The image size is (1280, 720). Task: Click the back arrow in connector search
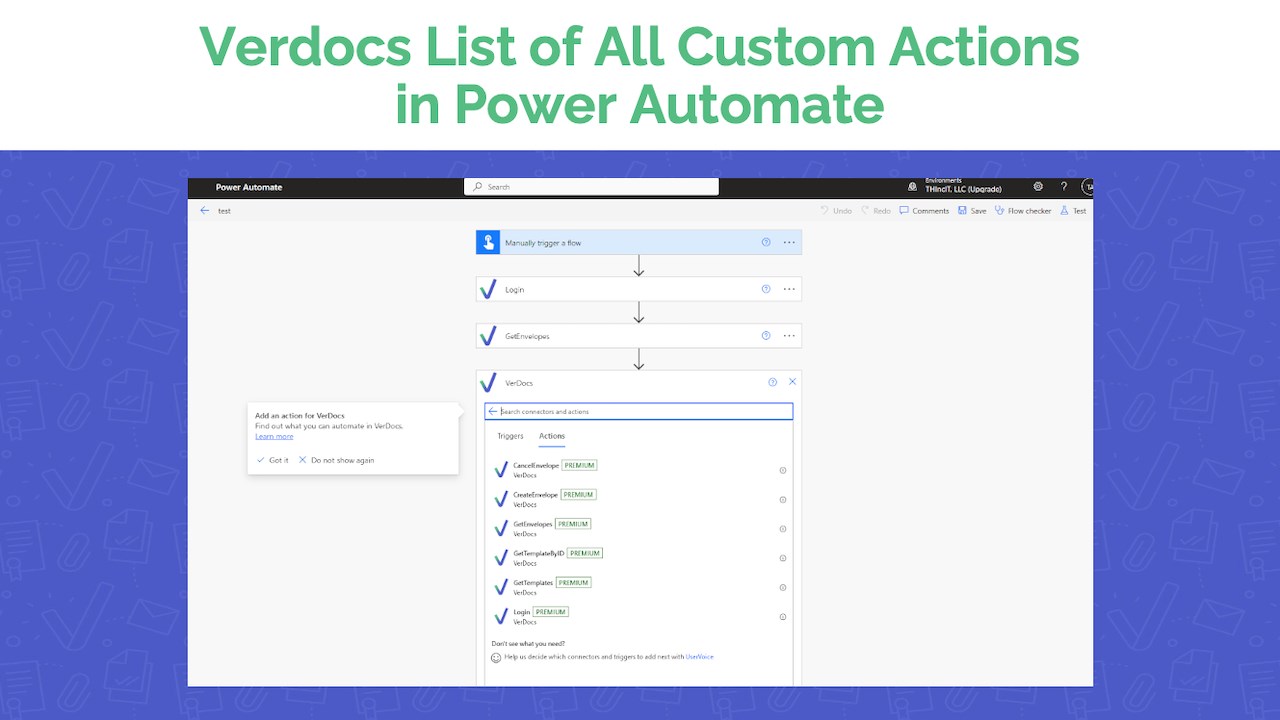(x=493, y=411)
